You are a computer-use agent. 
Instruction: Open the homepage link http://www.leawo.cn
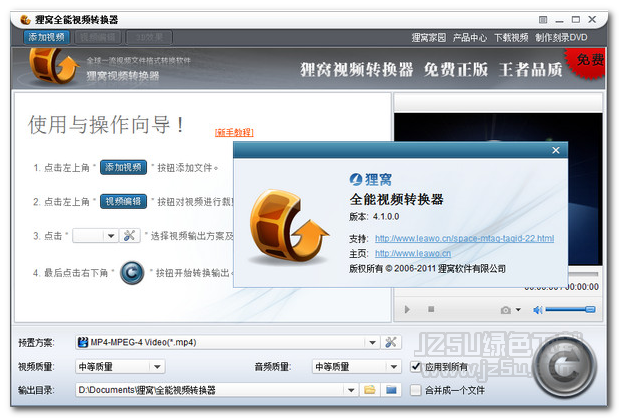coord(413,253)
